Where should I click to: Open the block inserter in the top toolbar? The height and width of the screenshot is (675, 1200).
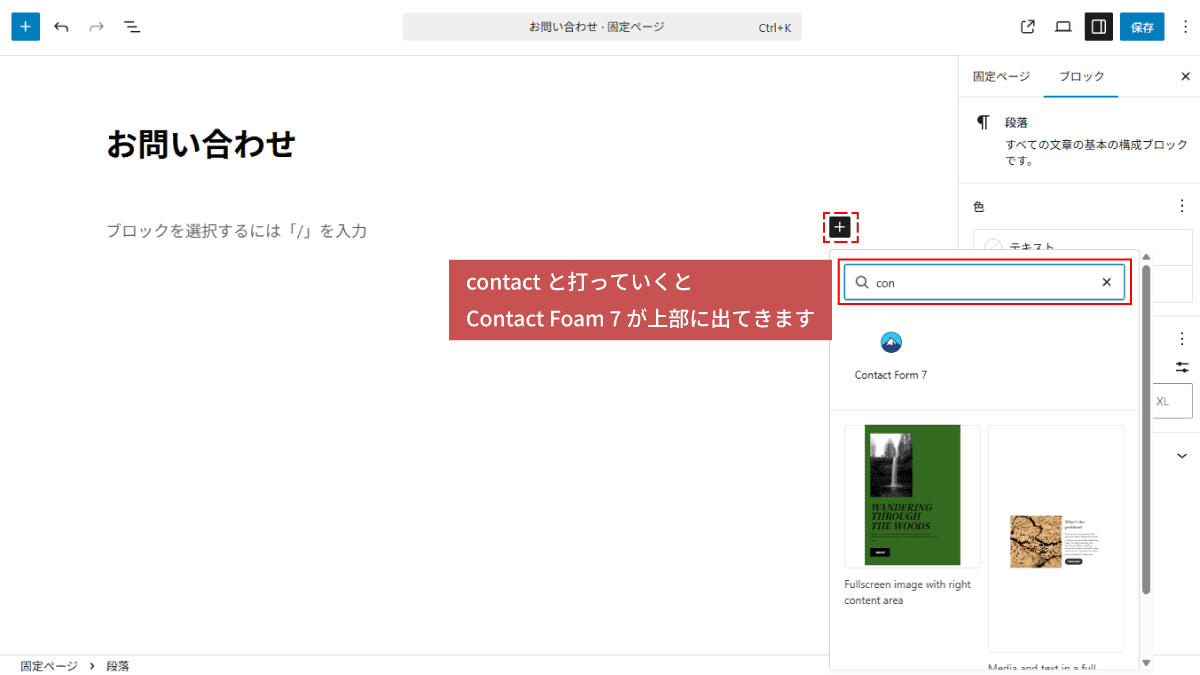(25, 27)
